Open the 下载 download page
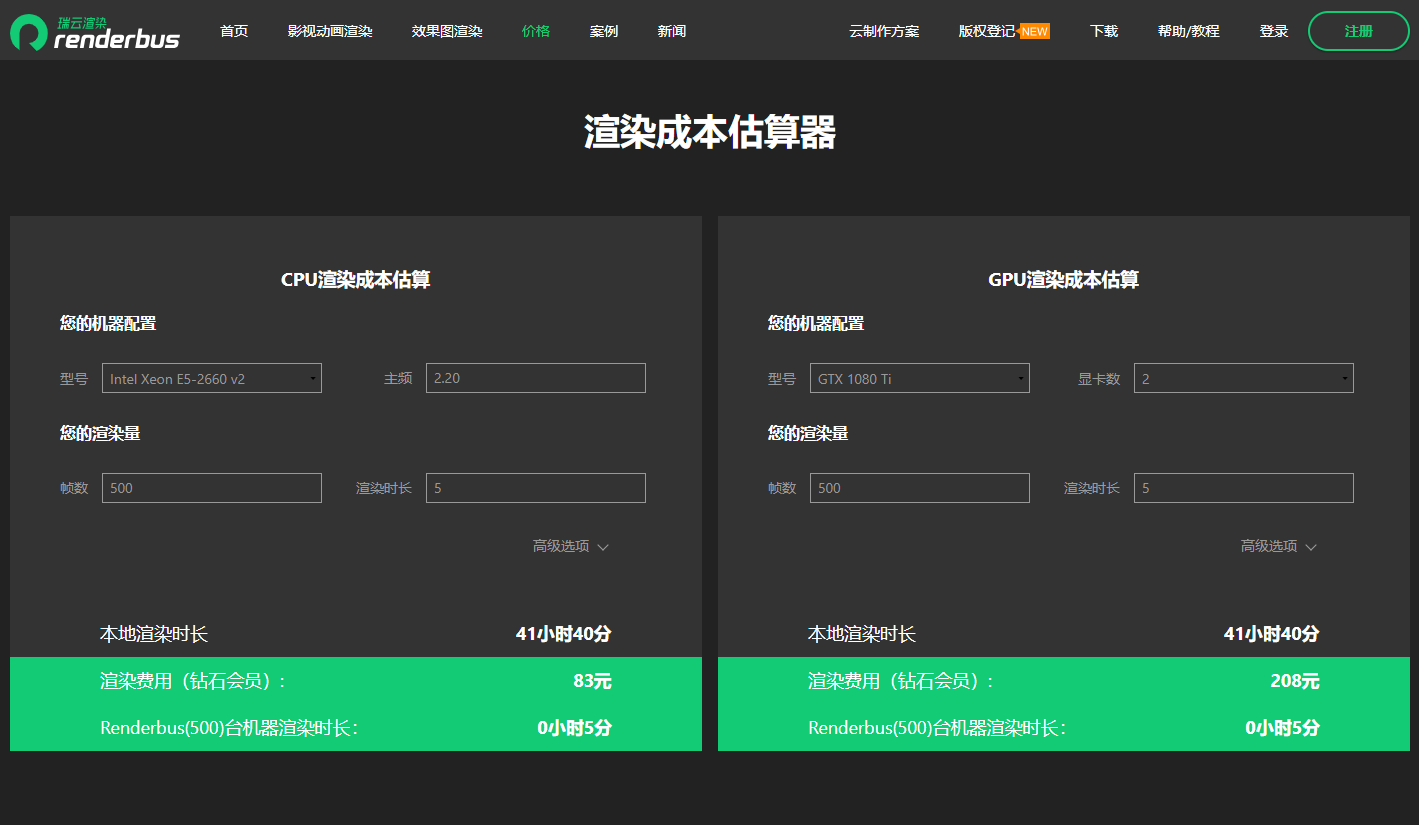1419x825 pixels. pyautogui.click(x=1104, y=31)
